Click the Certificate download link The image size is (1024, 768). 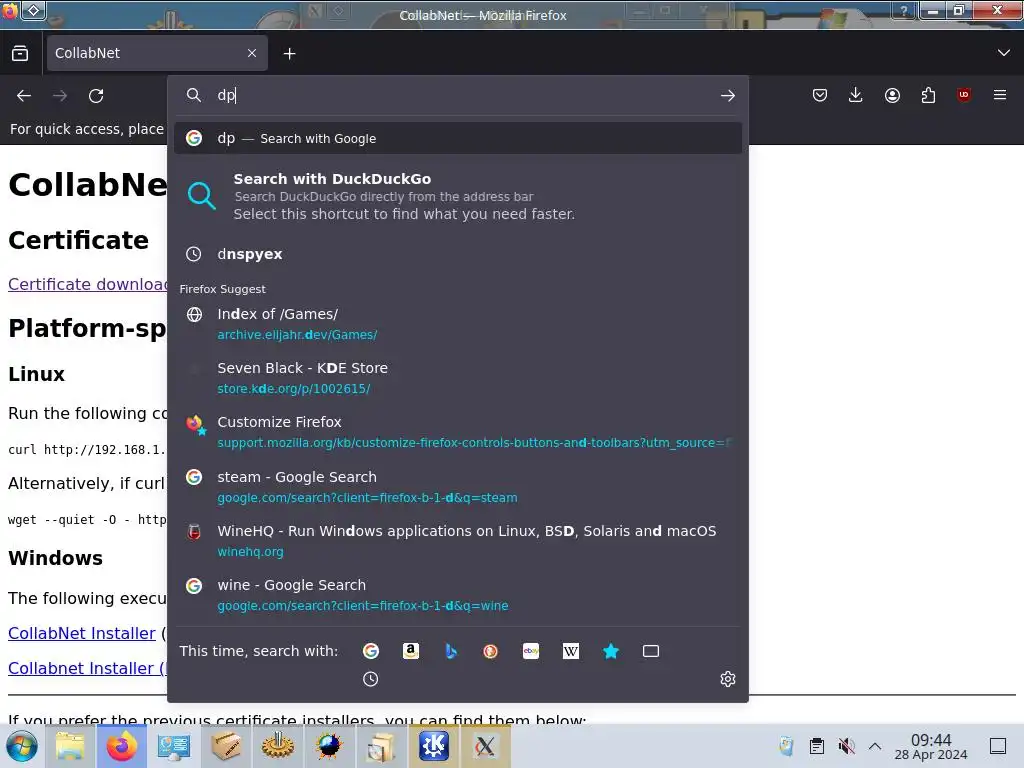tap(88, 285)
